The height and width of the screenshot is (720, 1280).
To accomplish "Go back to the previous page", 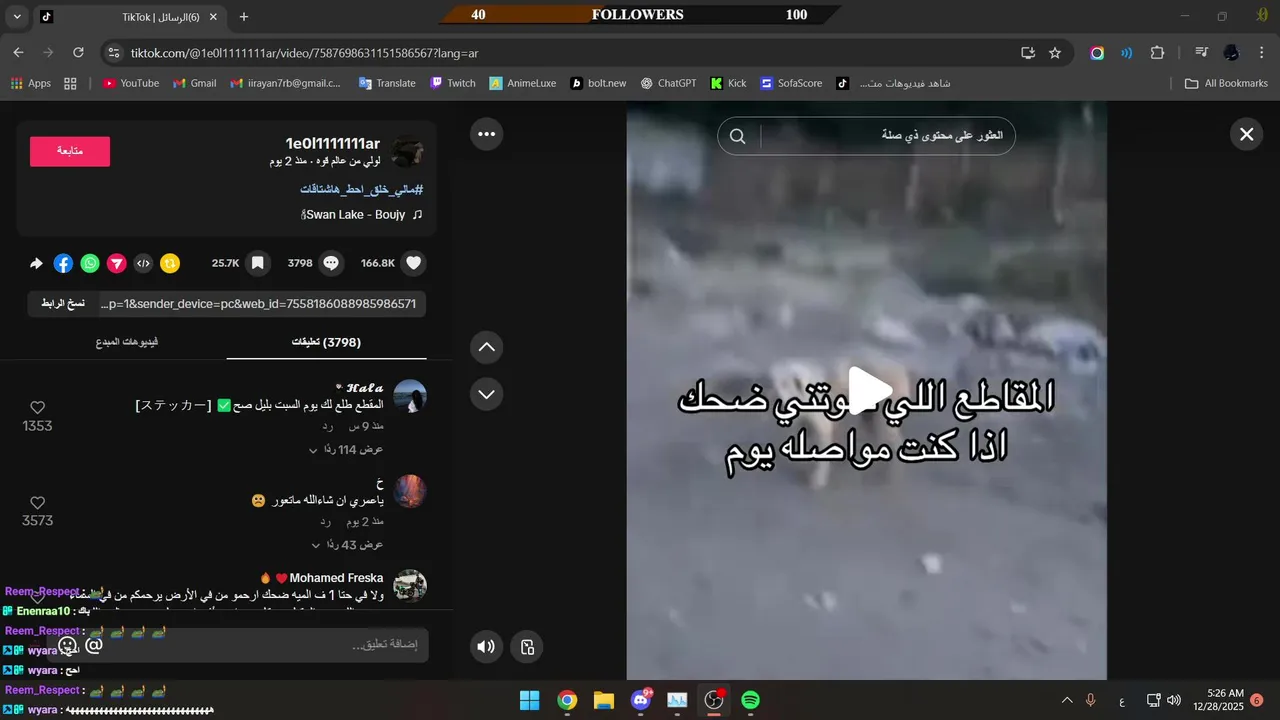I will pos(18,52).
